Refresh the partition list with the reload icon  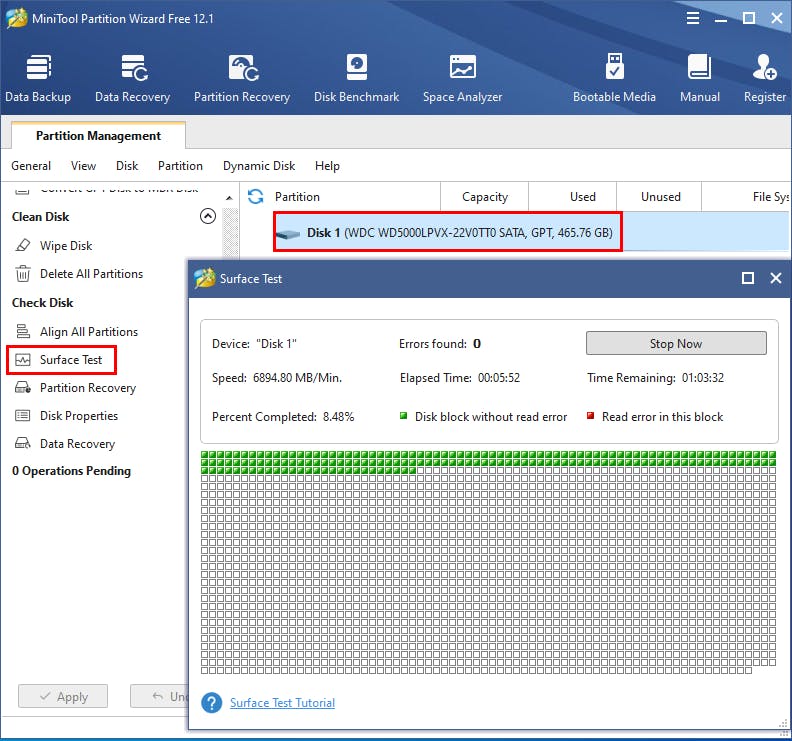point(256,196)
